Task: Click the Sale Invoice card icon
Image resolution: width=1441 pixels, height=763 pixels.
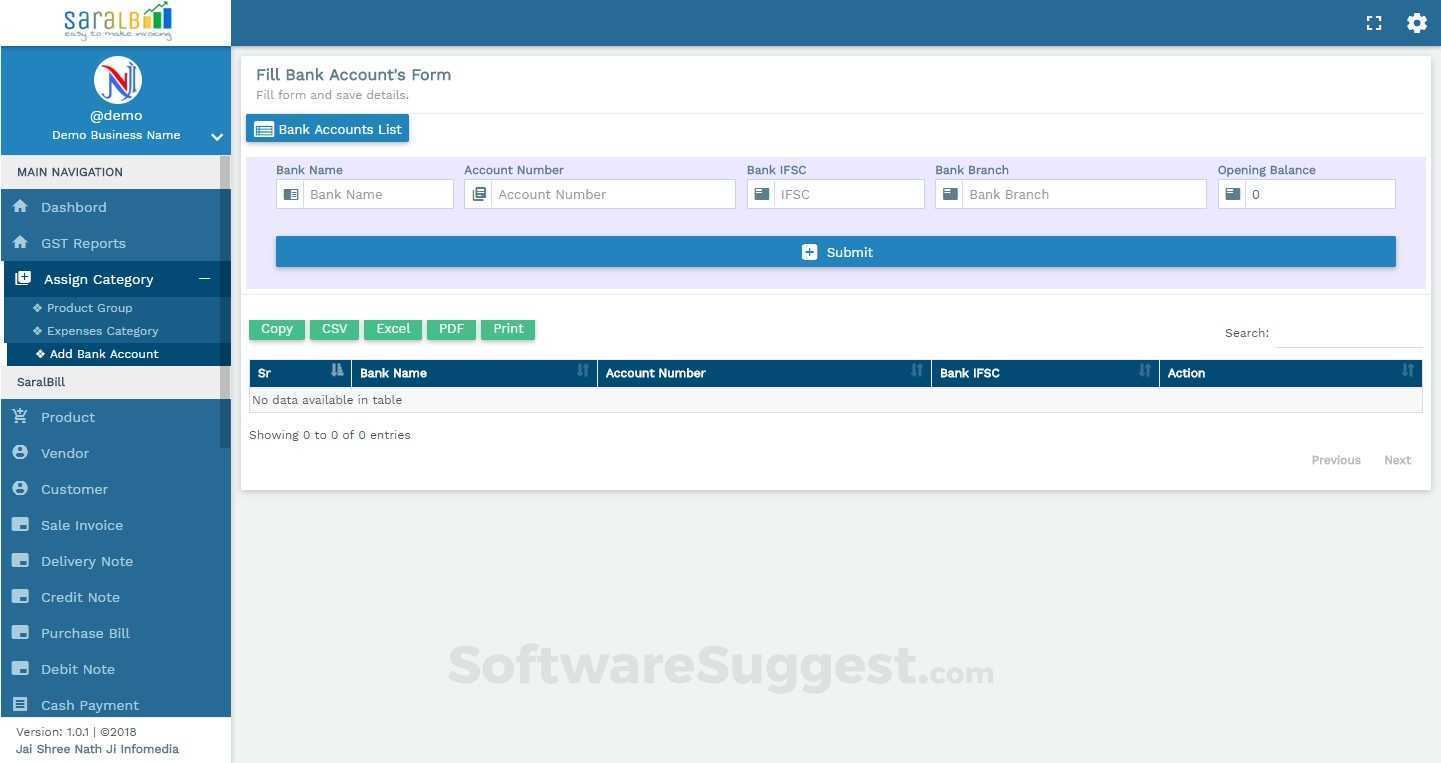Action: [20, 524]
